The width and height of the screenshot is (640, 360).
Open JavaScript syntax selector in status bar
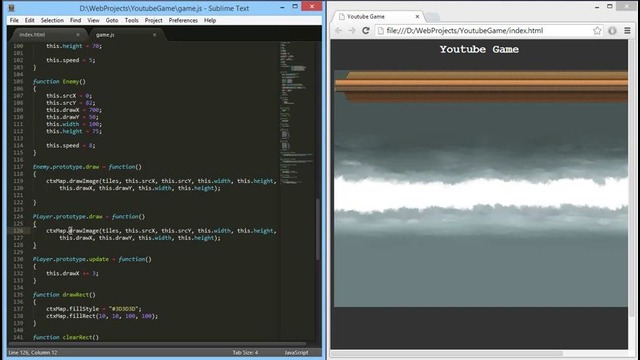coord(297,352)
